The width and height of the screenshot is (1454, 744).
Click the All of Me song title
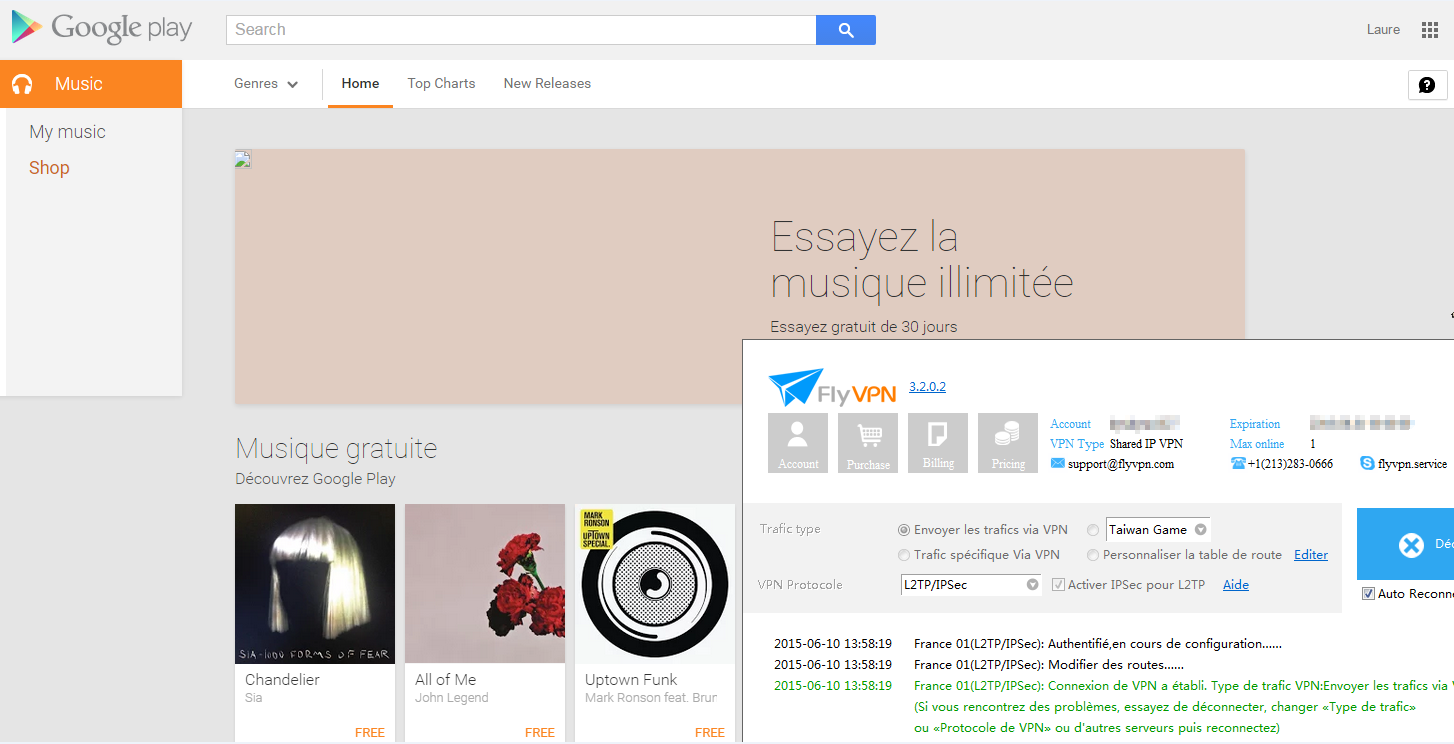446,680
